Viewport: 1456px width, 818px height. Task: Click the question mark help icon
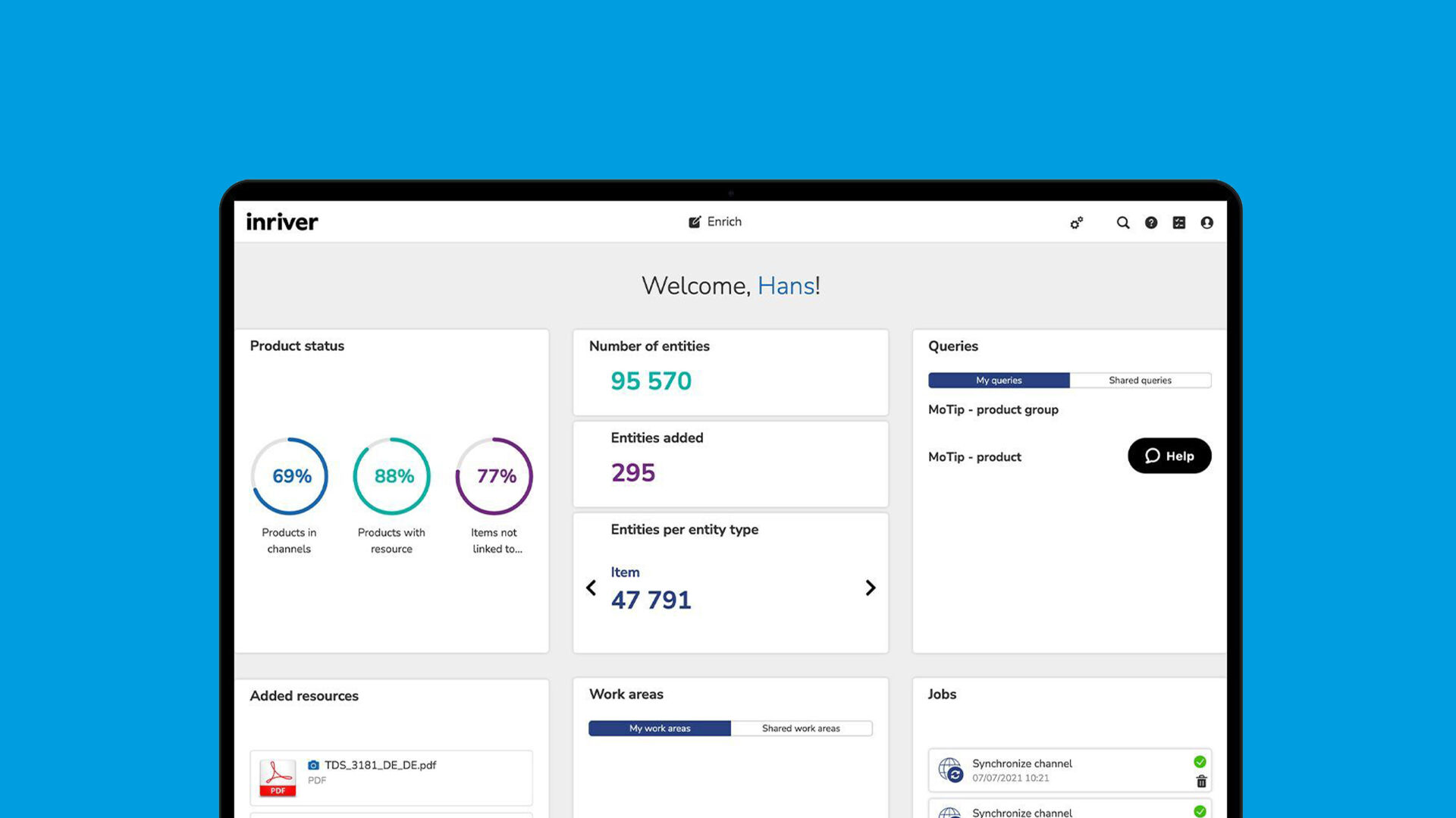coord(1151,223)
